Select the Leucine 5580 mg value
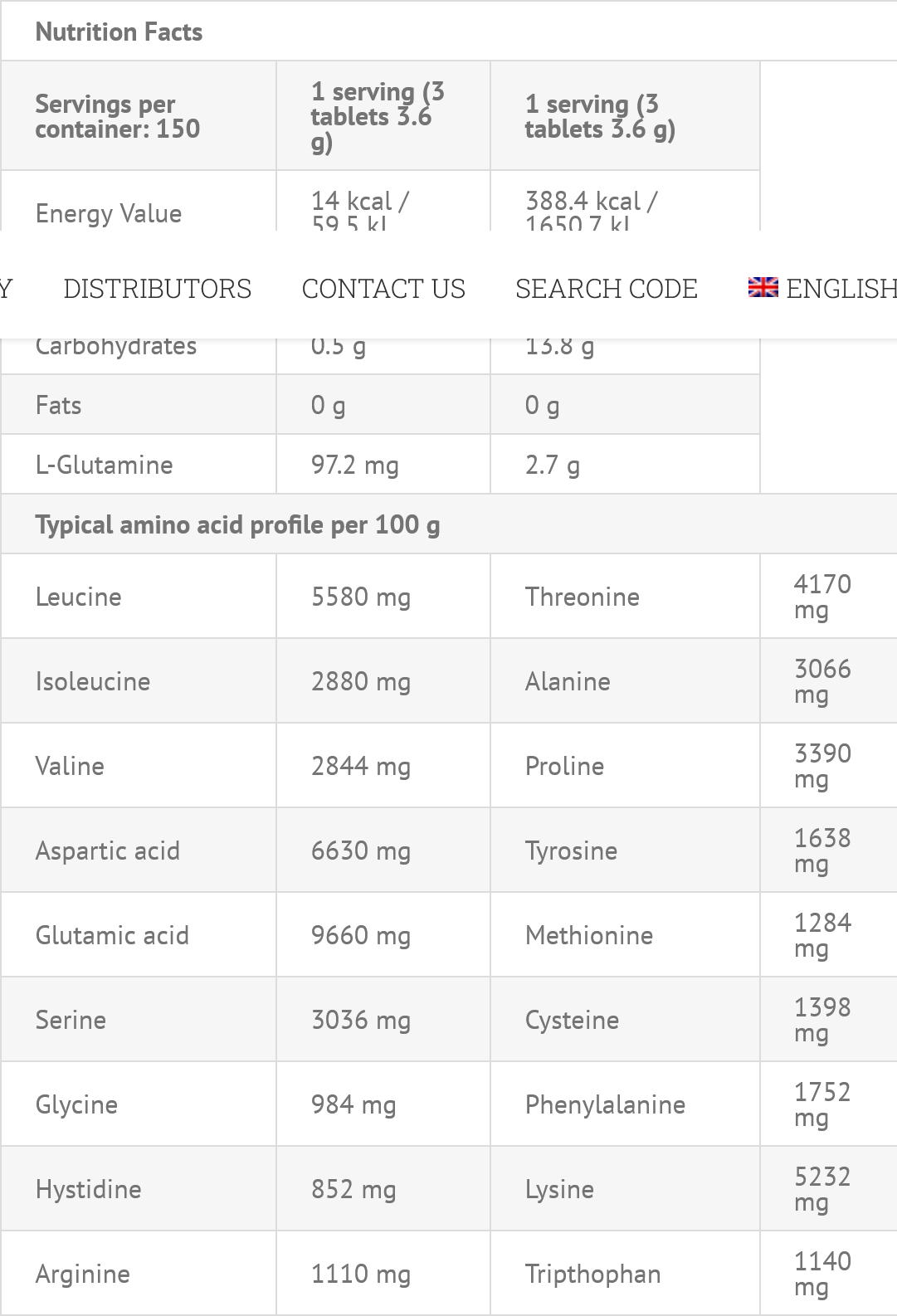The height and width of the screenshot is (1316, 897). (x=361, y=597)
